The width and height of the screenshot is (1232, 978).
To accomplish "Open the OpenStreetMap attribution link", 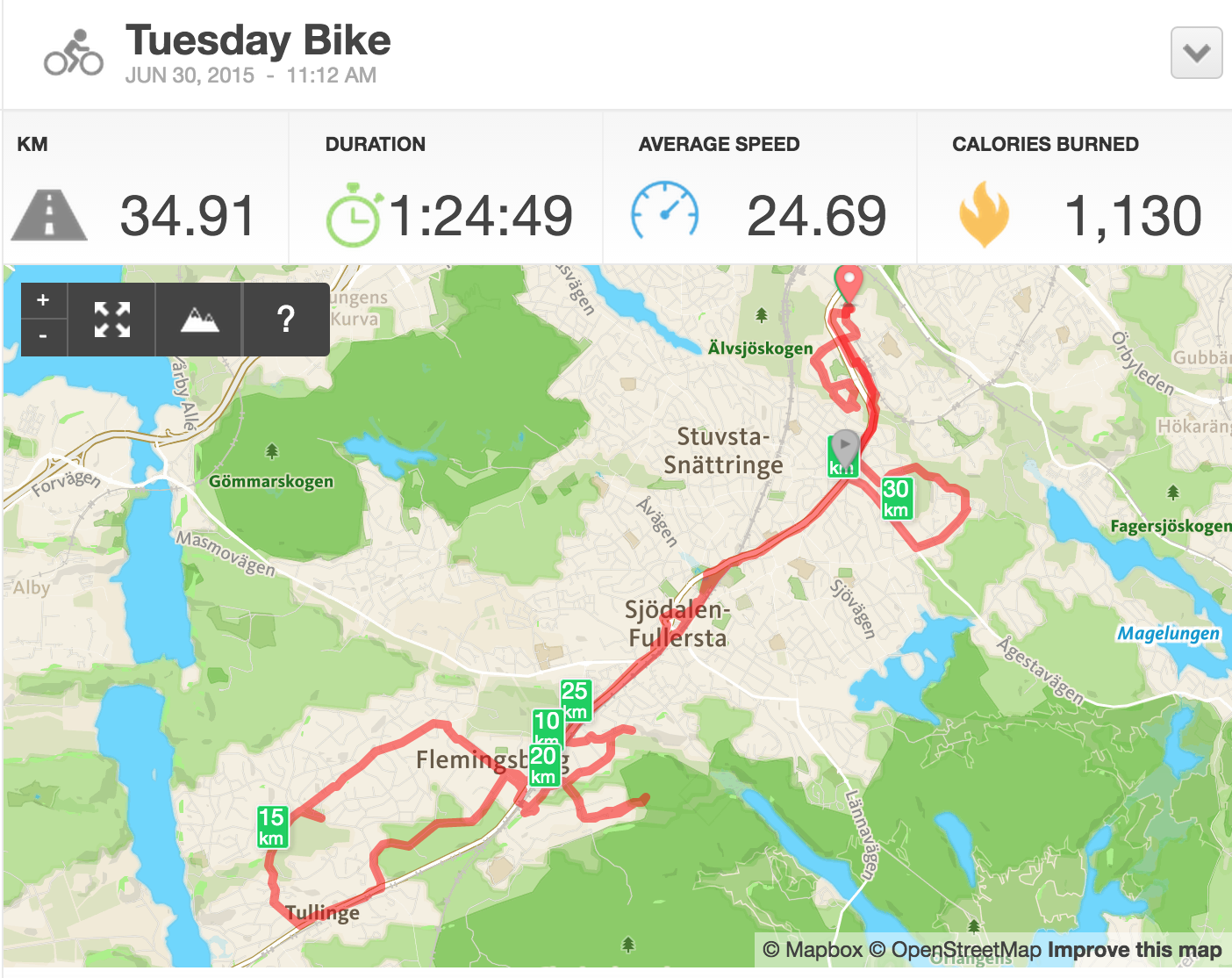I will [955, 950].
